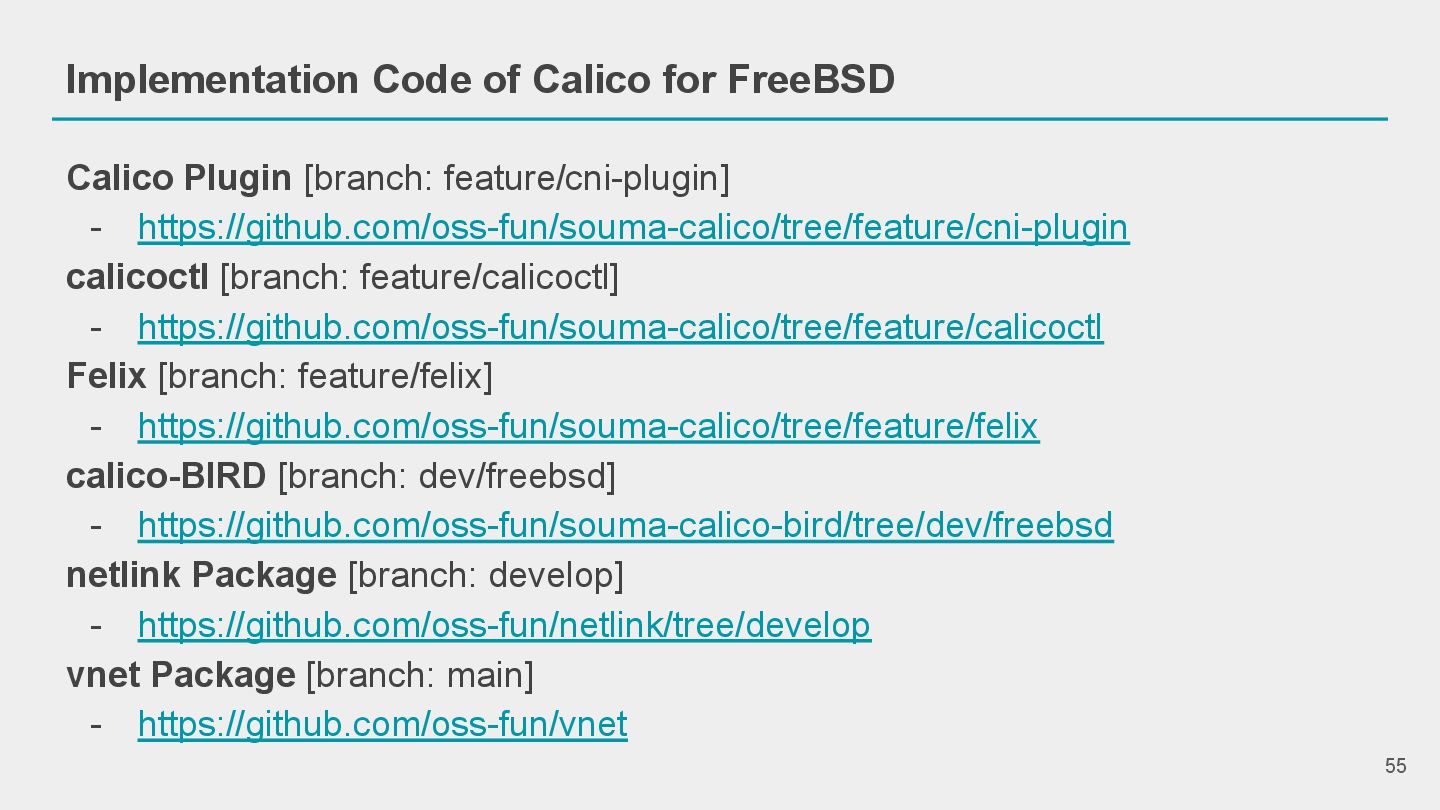Open the oss-fun/vnet GitHub link
This screenshot has width=1440, height=810.
382,724
